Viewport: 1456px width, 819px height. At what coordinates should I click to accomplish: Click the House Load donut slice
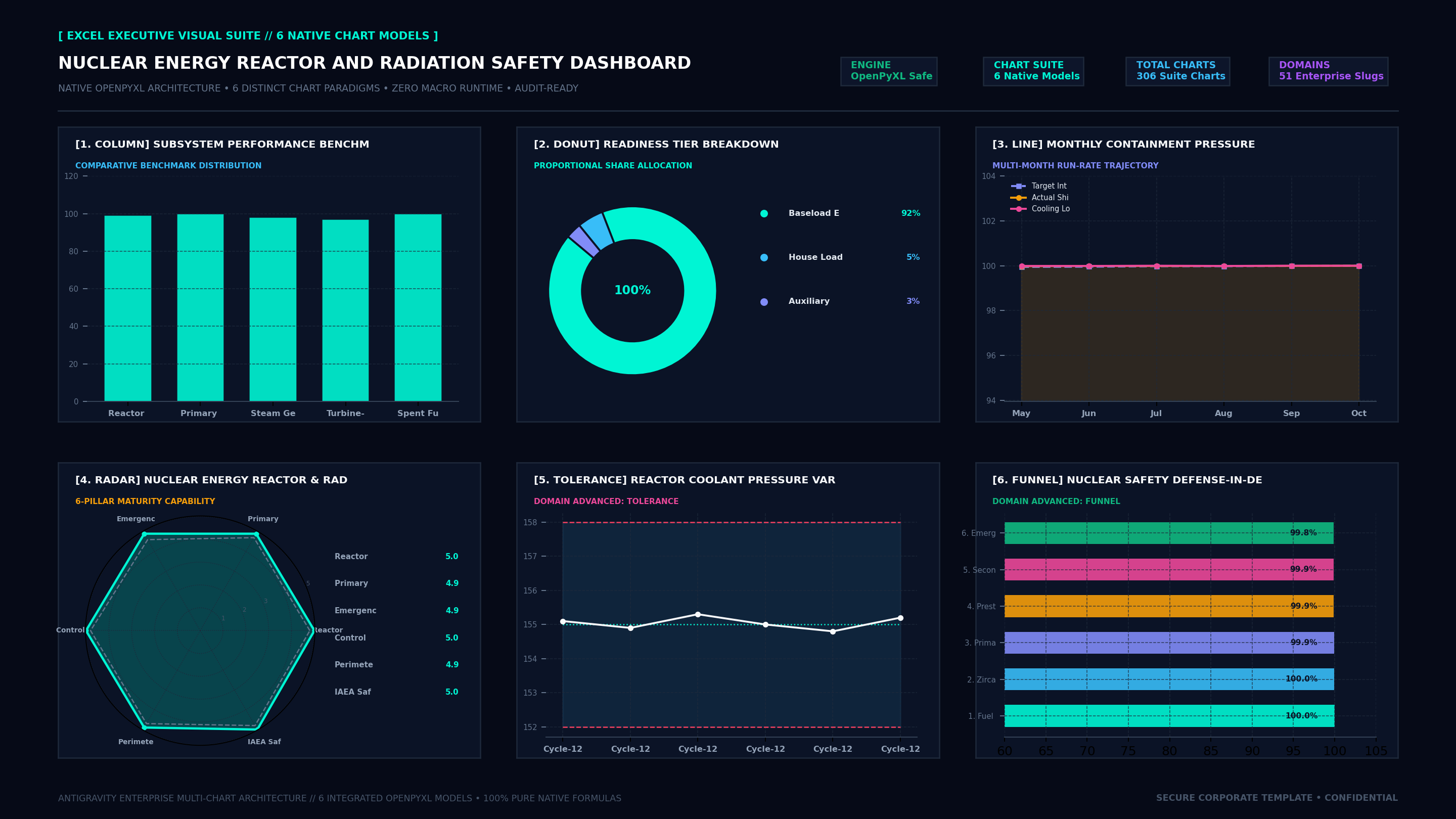(x=598, y=231)
